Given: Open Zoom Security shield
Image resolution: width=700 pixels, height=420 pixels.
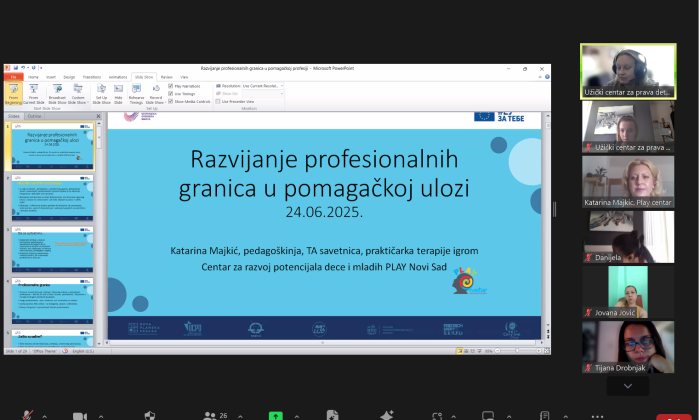Looking at the screenshot, I should [x=150, y=416].
